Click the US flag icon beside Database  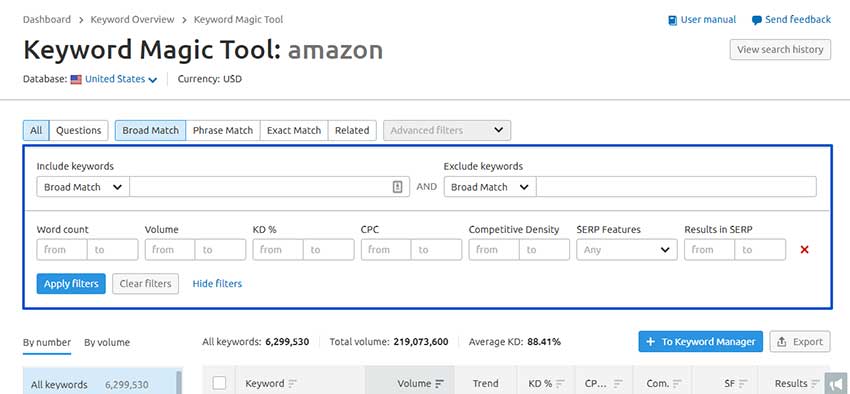76,79
